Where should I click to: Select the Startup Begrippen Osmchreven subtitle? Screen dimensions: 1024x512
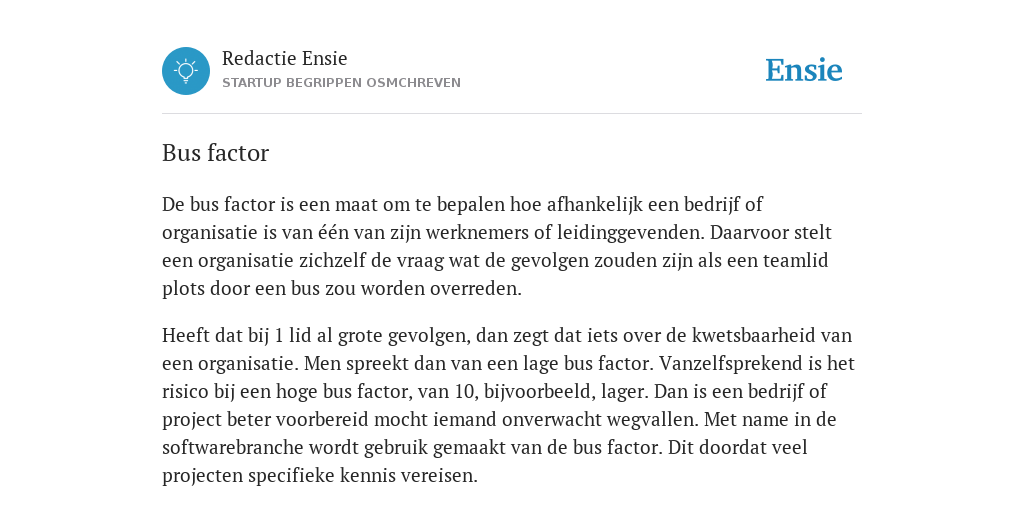click(342, 83)
